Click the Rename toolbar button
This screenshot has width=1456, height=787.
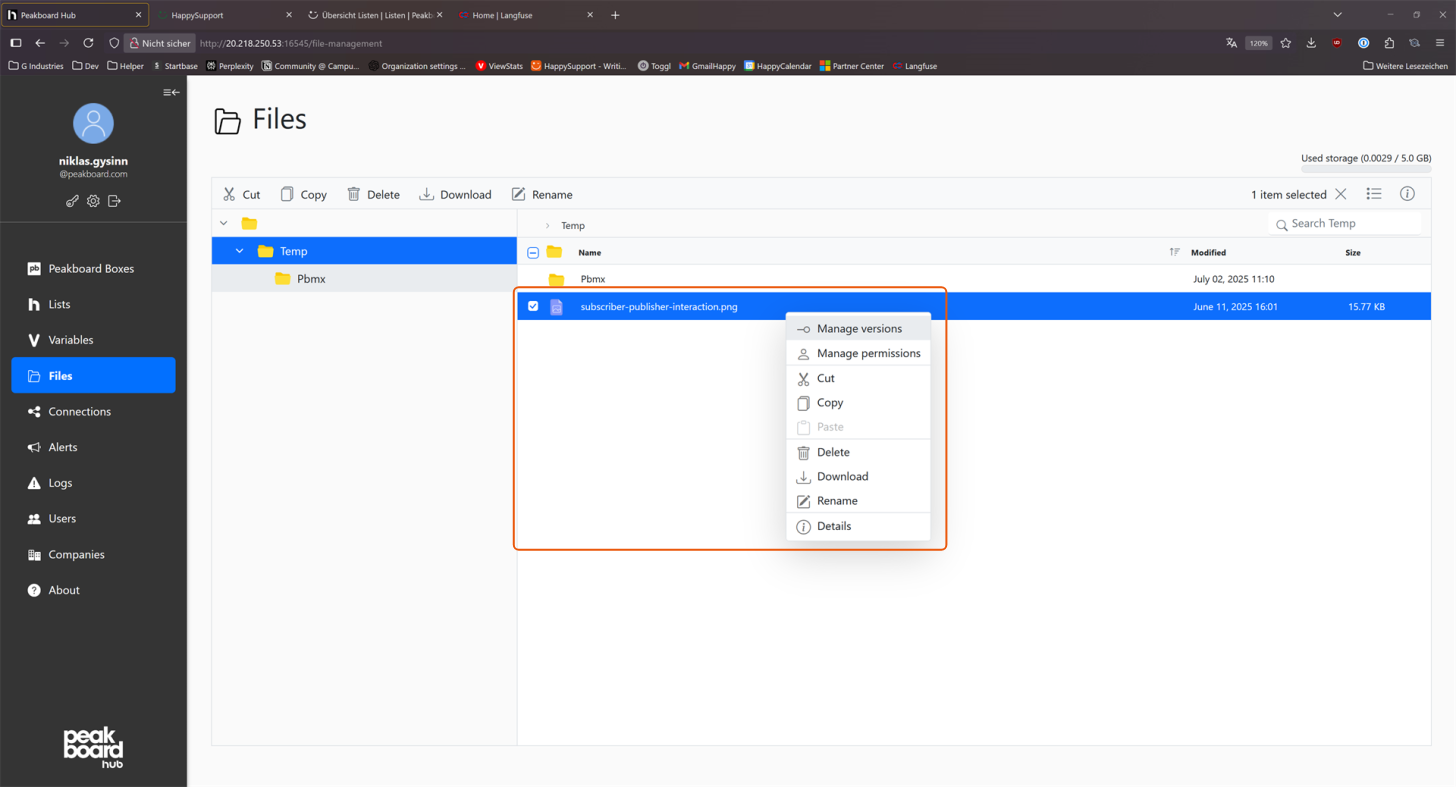(x=542, y=194)
